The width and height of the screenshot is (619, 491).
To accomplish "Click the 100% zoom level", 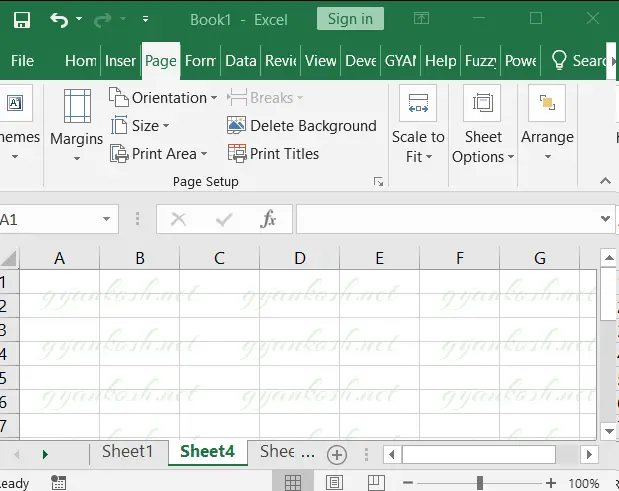I will pos(584,483).
